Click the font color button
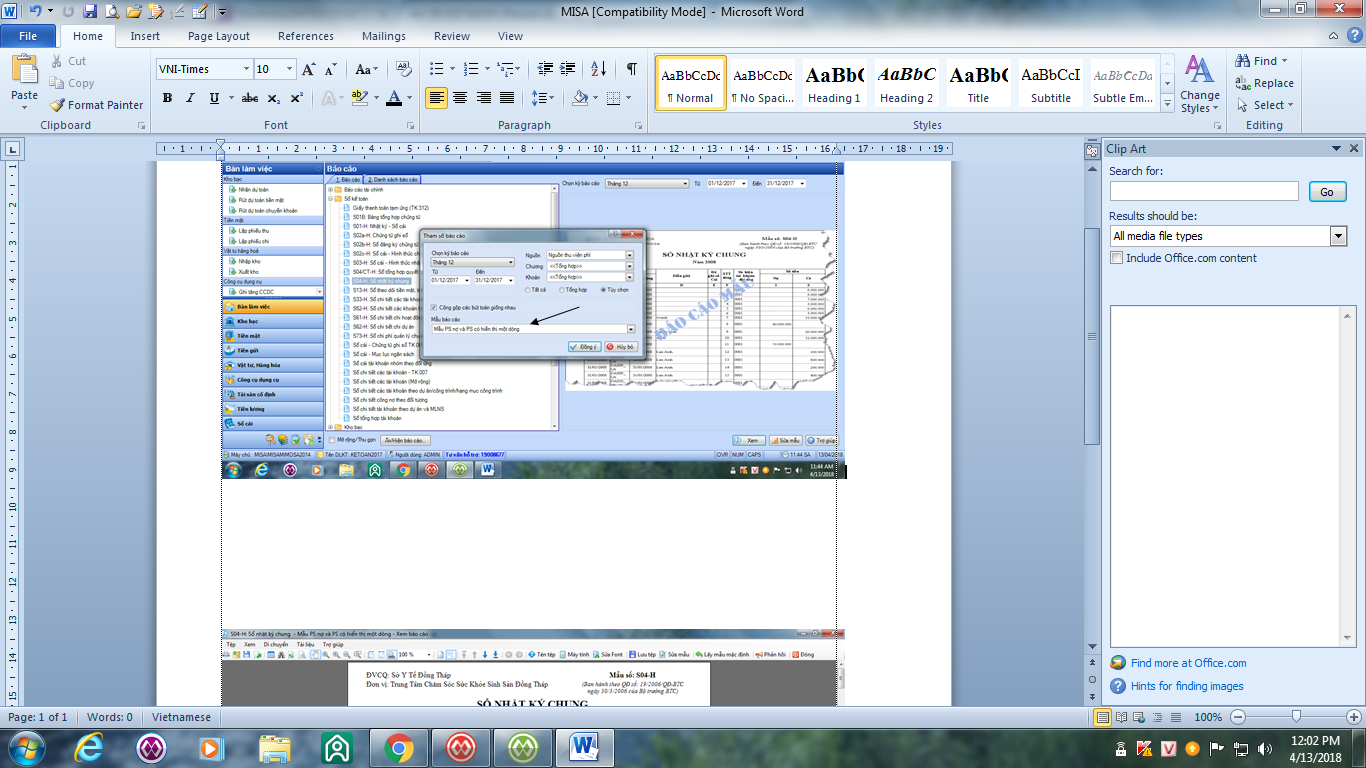This screenshot has height=768, width=1366. pyautogui.click(x=394, y=98)
